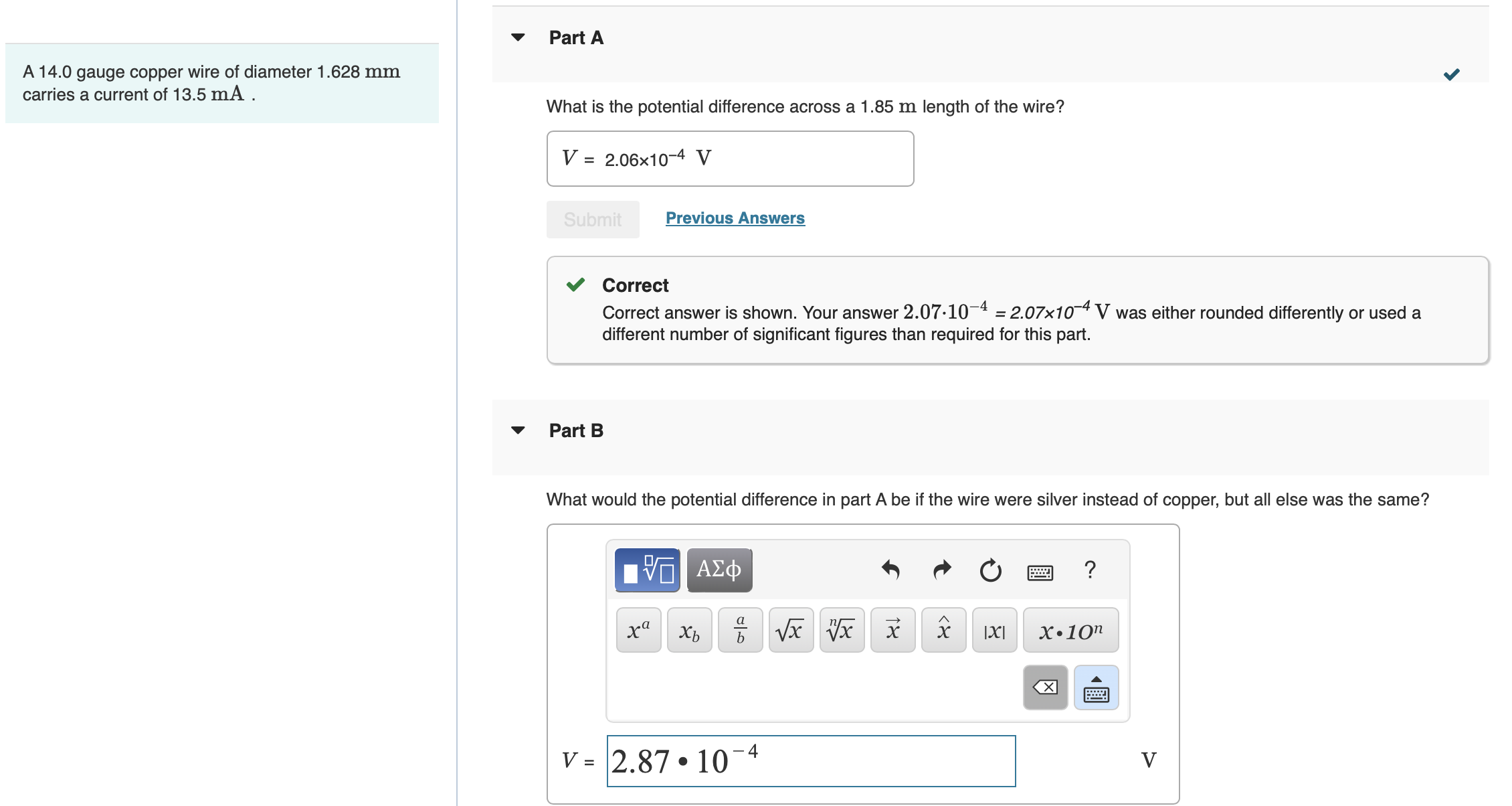The height and width of the screenshot is (806, 1512).
Task: Insert scientific notation x·10^n template
Action: 1070,630
